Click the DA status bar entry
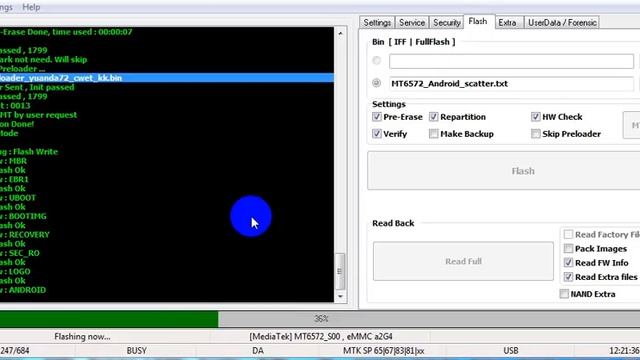The height and width of the screenshot is (360, 640). (258, 351)
